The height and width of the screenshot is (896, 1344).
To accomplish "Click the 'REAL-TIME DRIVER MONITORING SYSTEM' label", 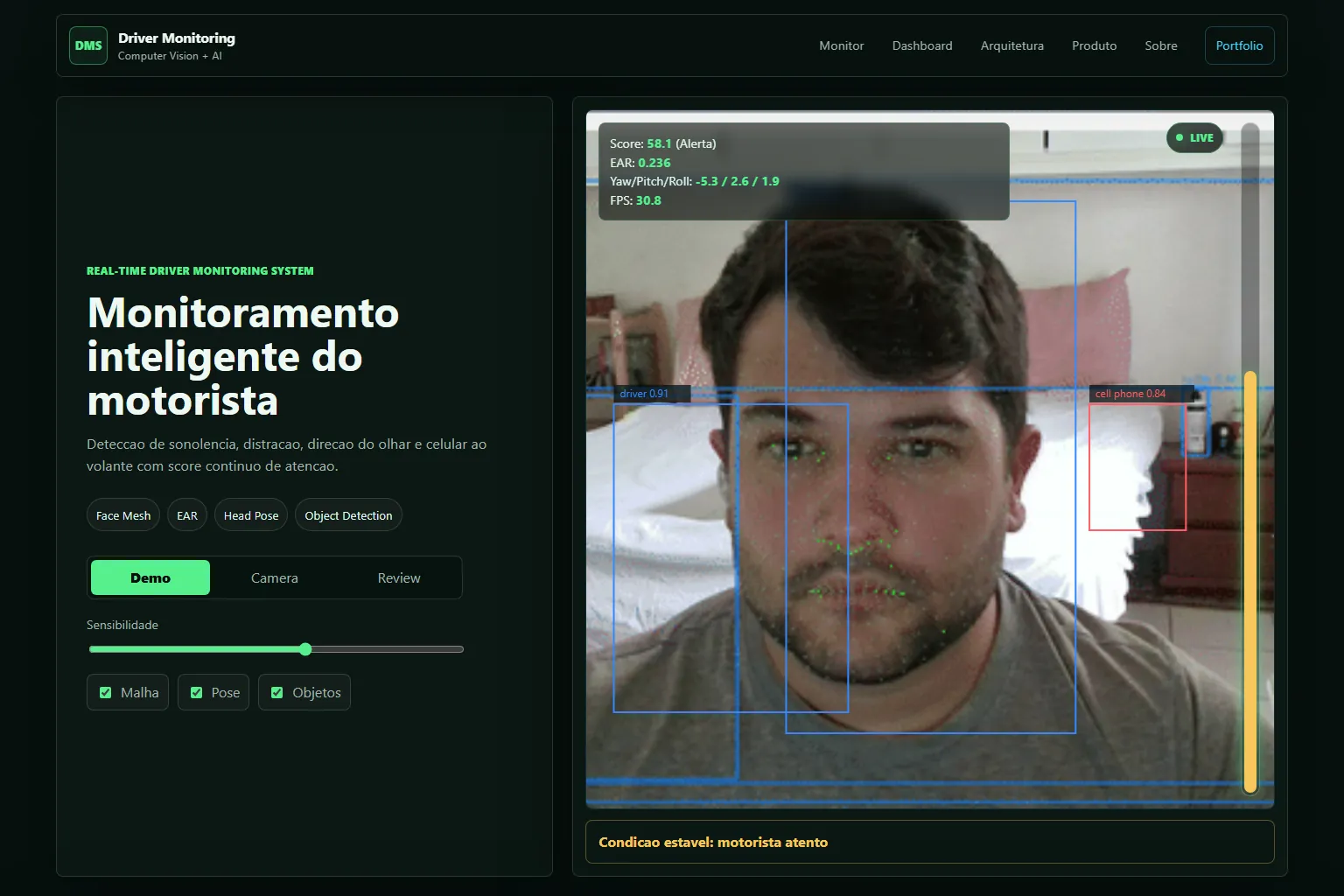I will pos(200,270).
